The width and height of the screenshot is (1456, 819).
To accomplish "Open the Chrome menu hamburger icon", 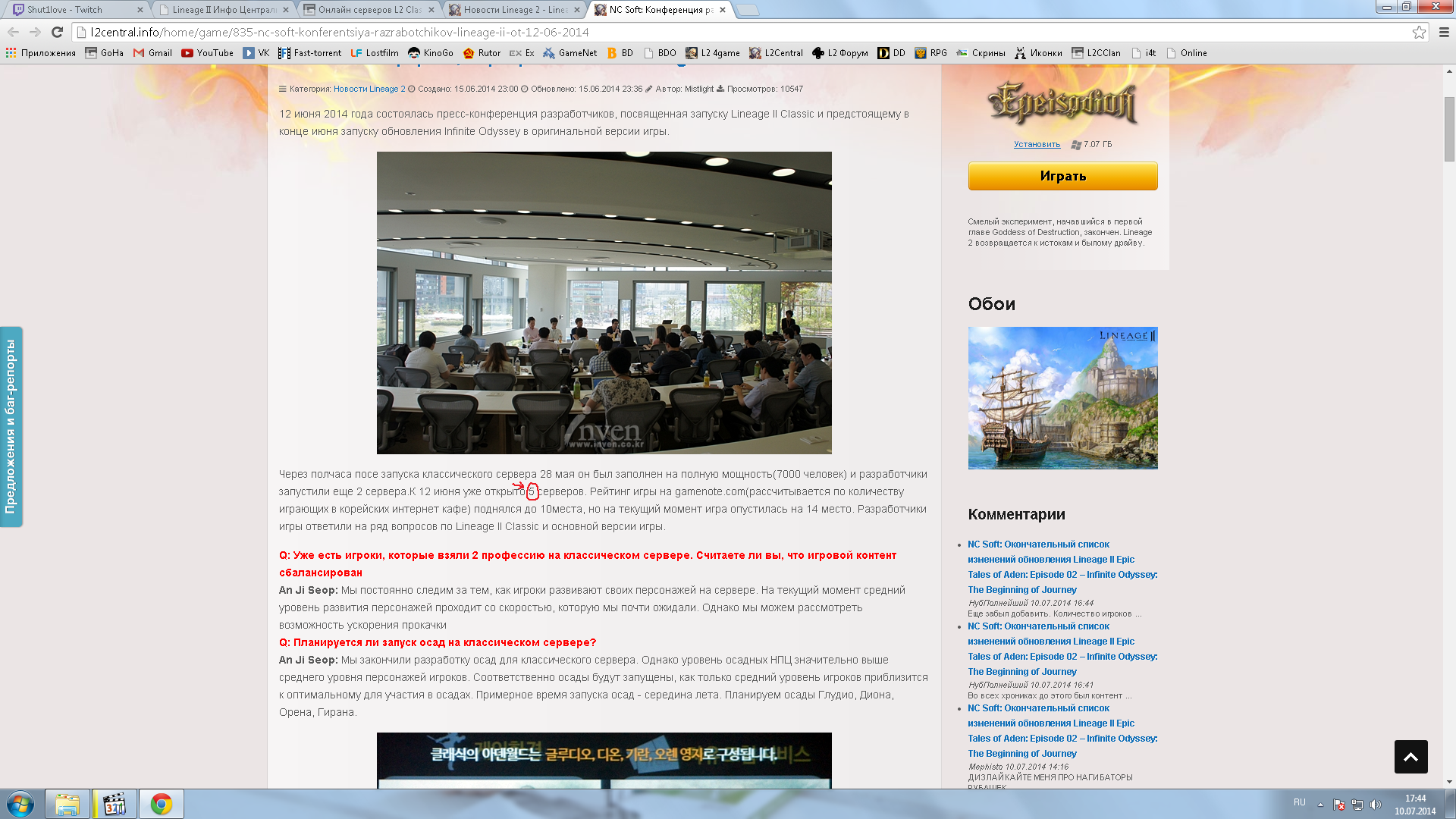I will point(1444,32).
